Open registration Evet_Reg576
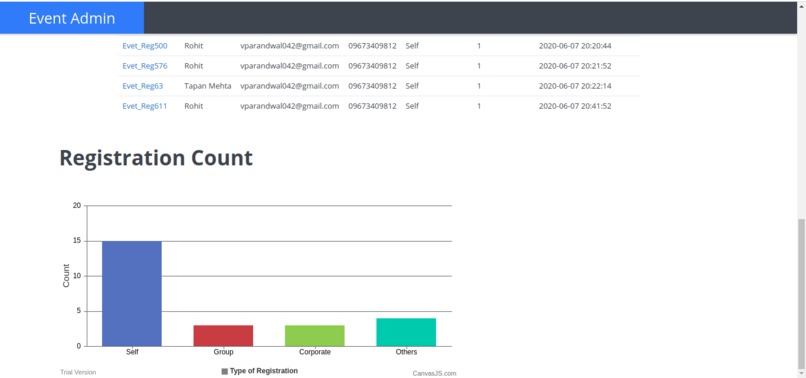Screen dimensions: 806x378 click(144, 66)
